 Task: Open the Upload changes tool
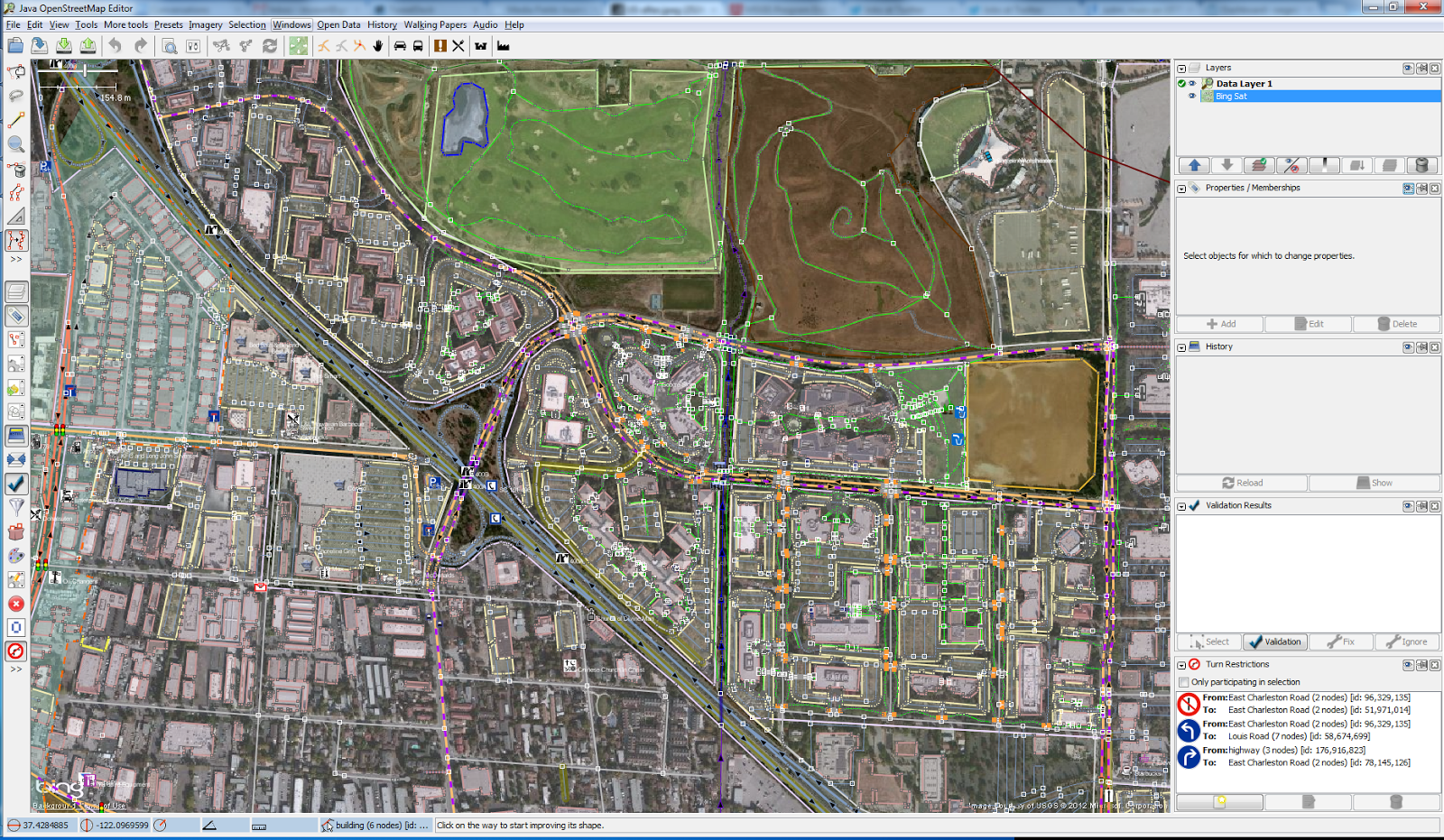tap(88, 46)
